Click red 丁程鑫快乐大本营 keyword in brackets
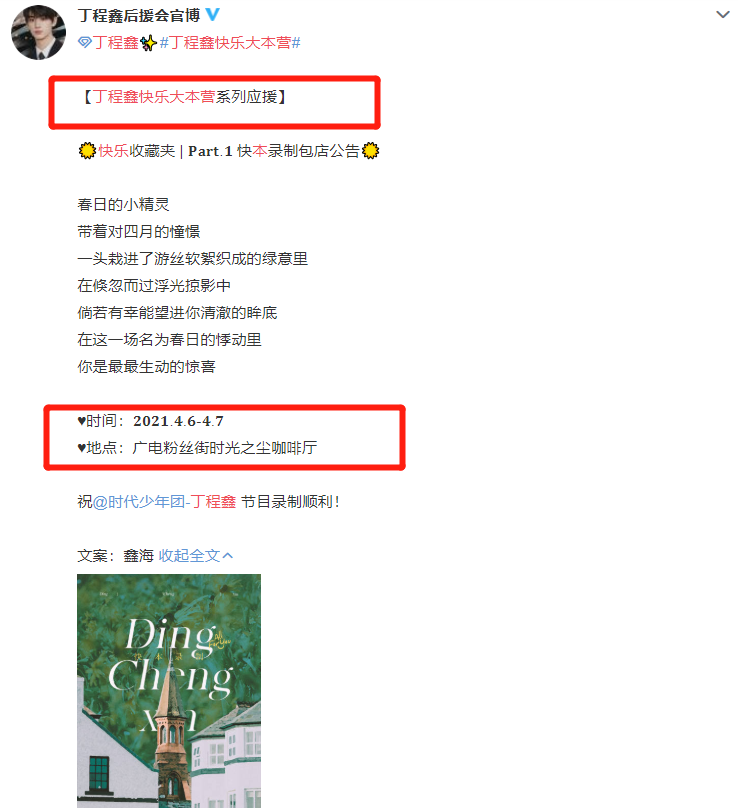The width and height of the screenshot is (738, 808). (x=154, y=96)
